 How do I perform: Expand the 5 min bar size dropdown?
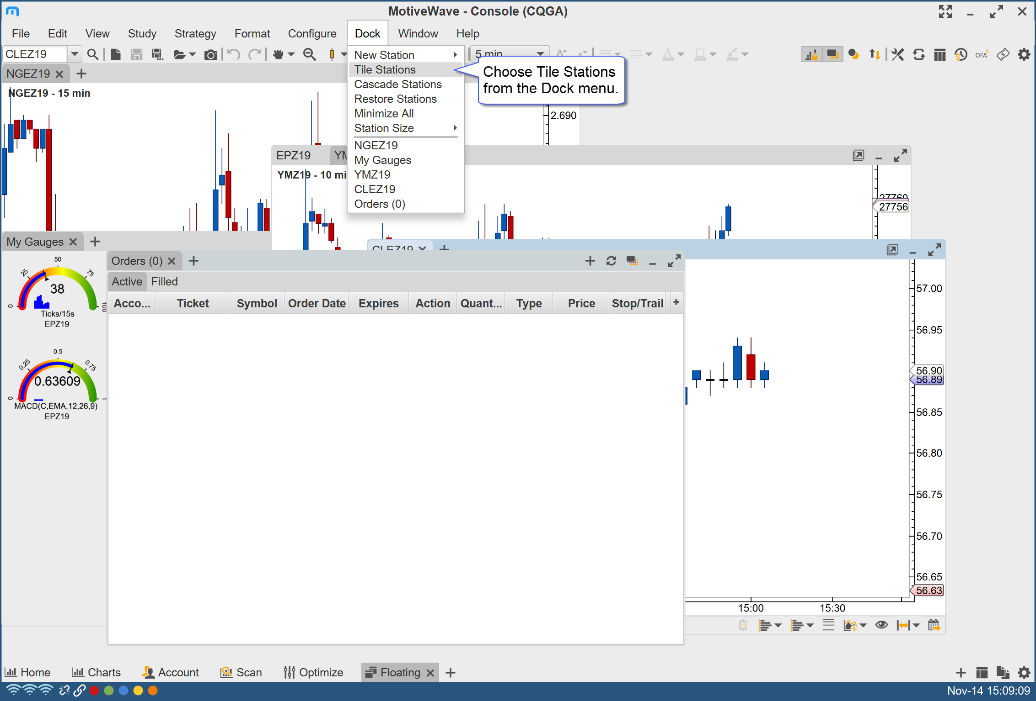tap(541, 54)
